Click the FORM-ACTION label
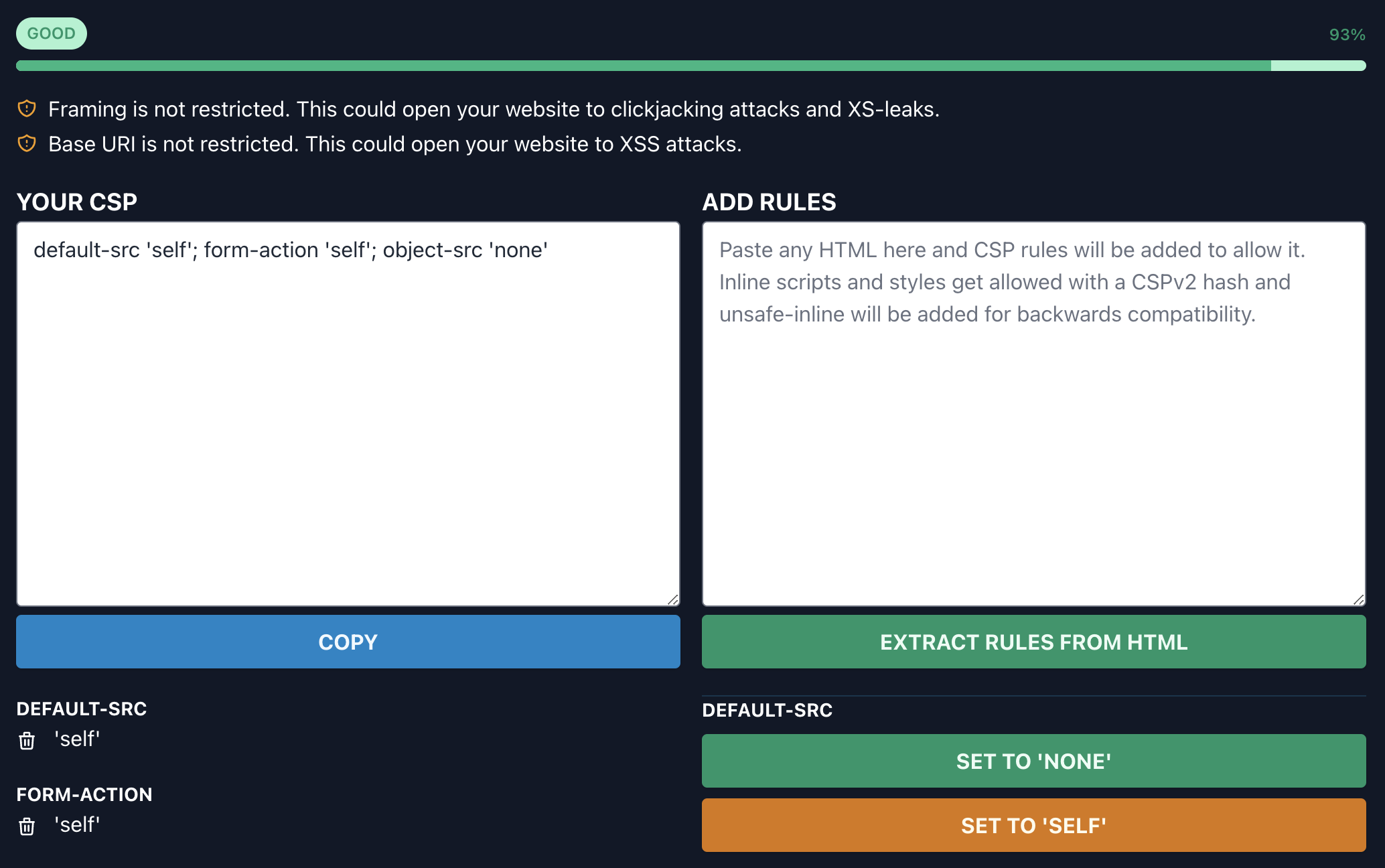Viewport: 1385px width, 868px height. coord(84,794)
